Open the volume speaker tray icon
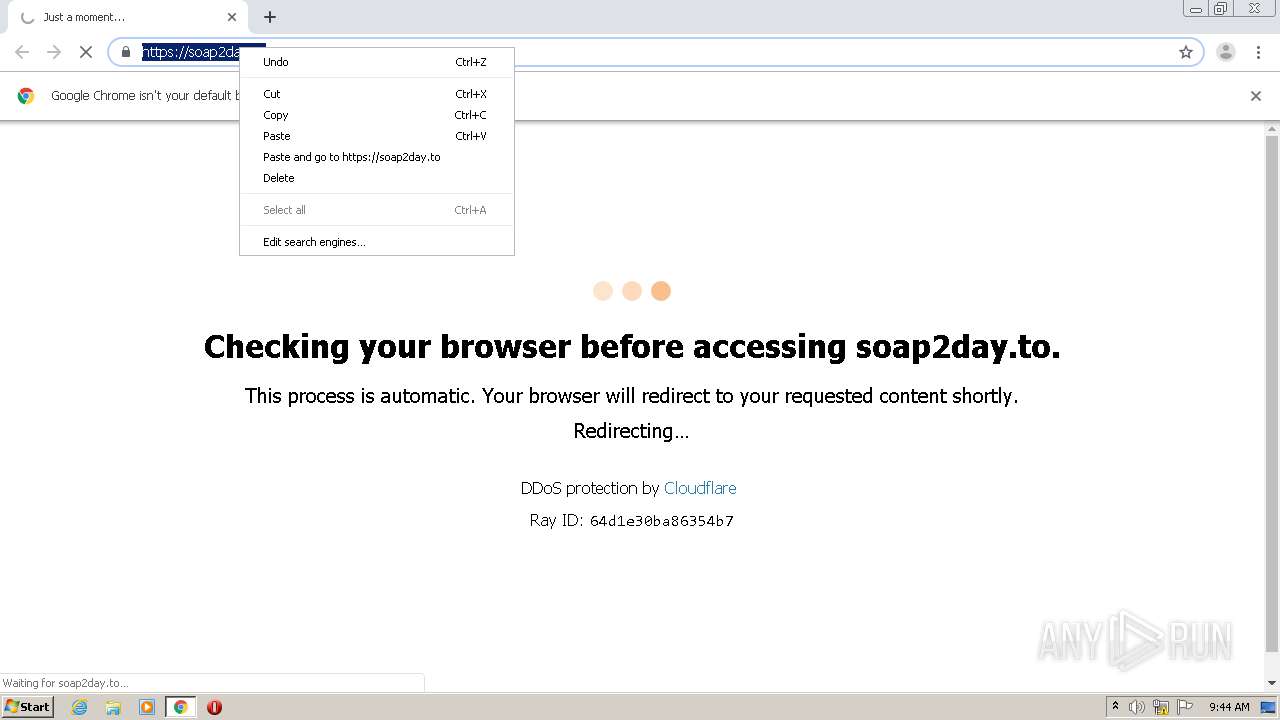Image resolution: width=1280 pixels, height=720 pixels. pos(1137,707)
